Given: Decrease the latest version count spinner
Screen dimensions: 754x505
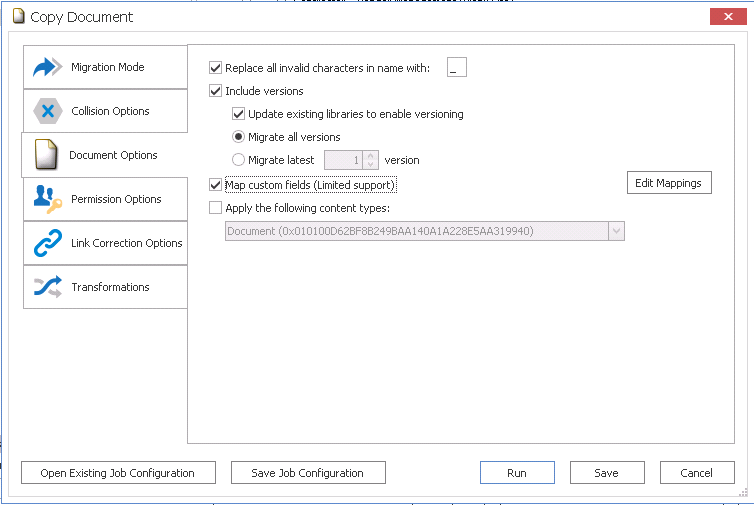Looking at the screenshot, I should click(371, 165).
